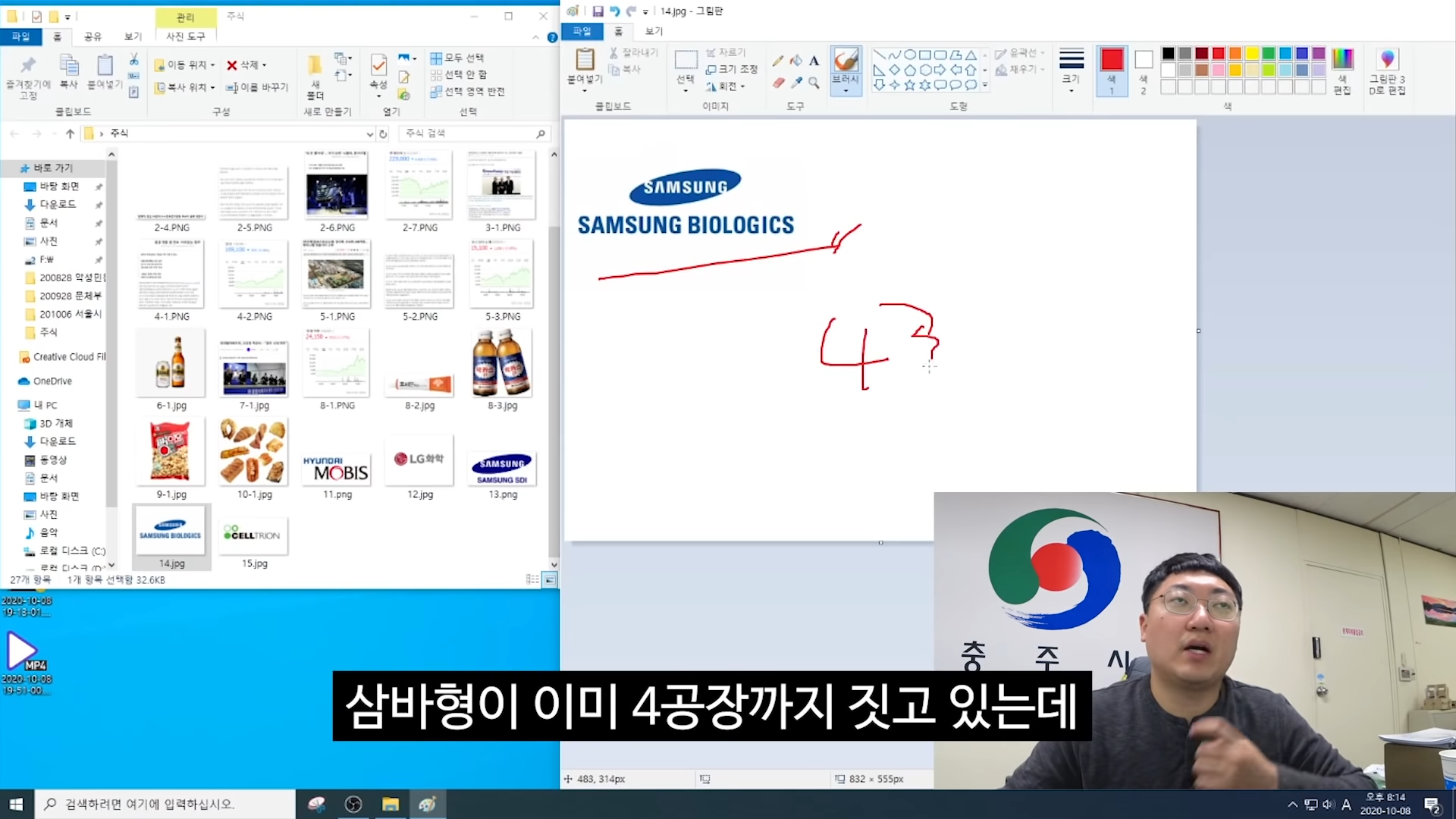Click Resize (크기 조정) in Paint
The height and width of the screenshot is (819, 1456).
731,69
